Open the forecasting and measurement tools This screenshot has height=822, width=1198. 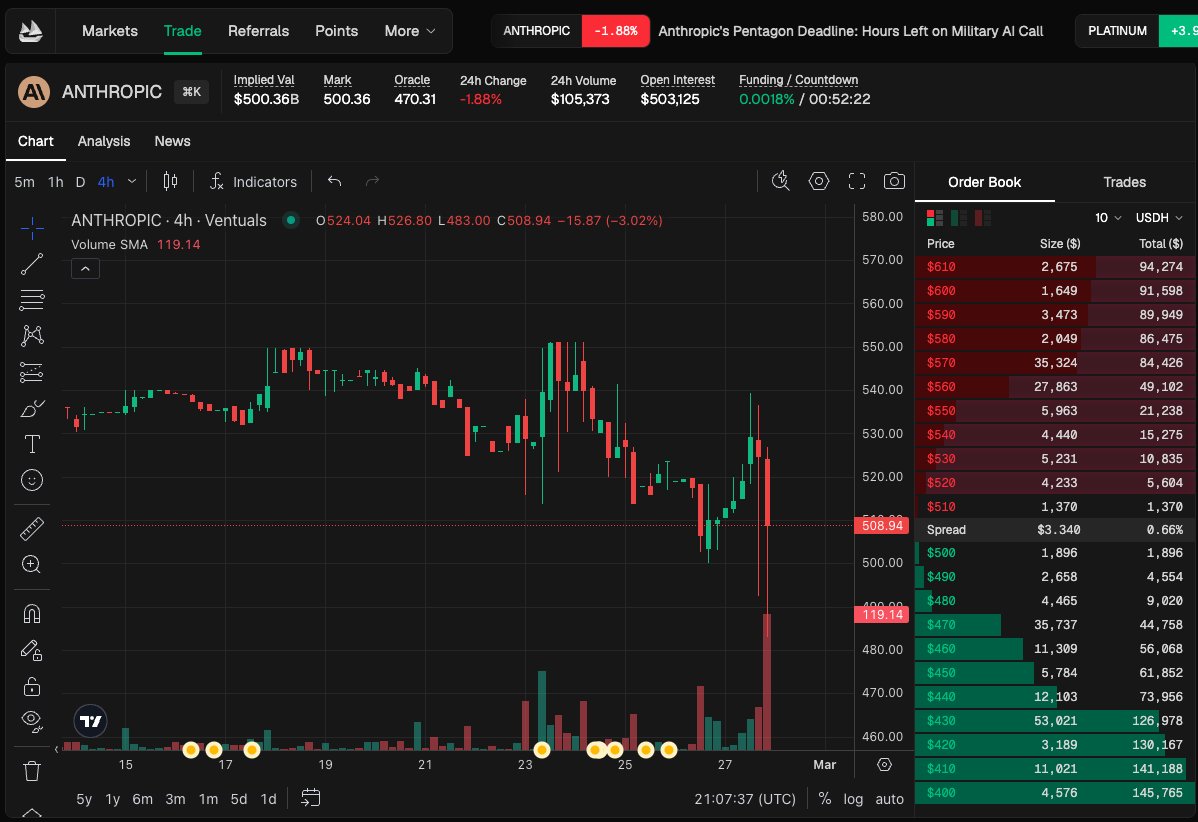tap(31, 372)
